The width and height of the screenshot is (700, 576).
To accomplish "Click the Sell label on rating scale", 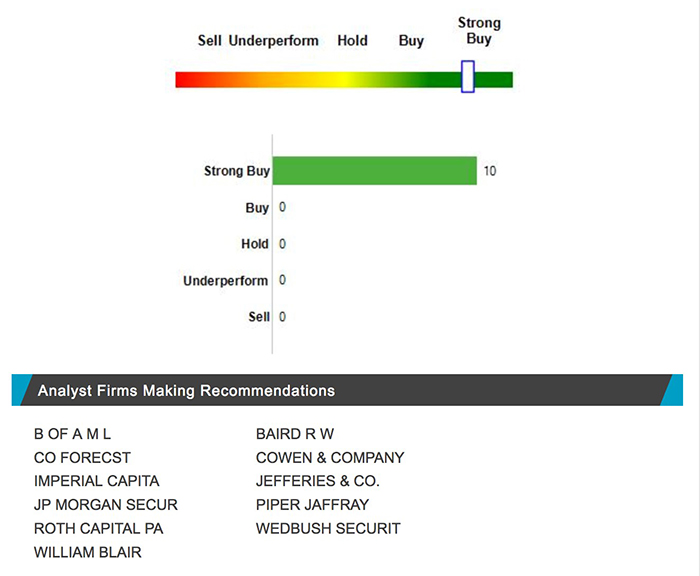I will [x=210, y=41].
